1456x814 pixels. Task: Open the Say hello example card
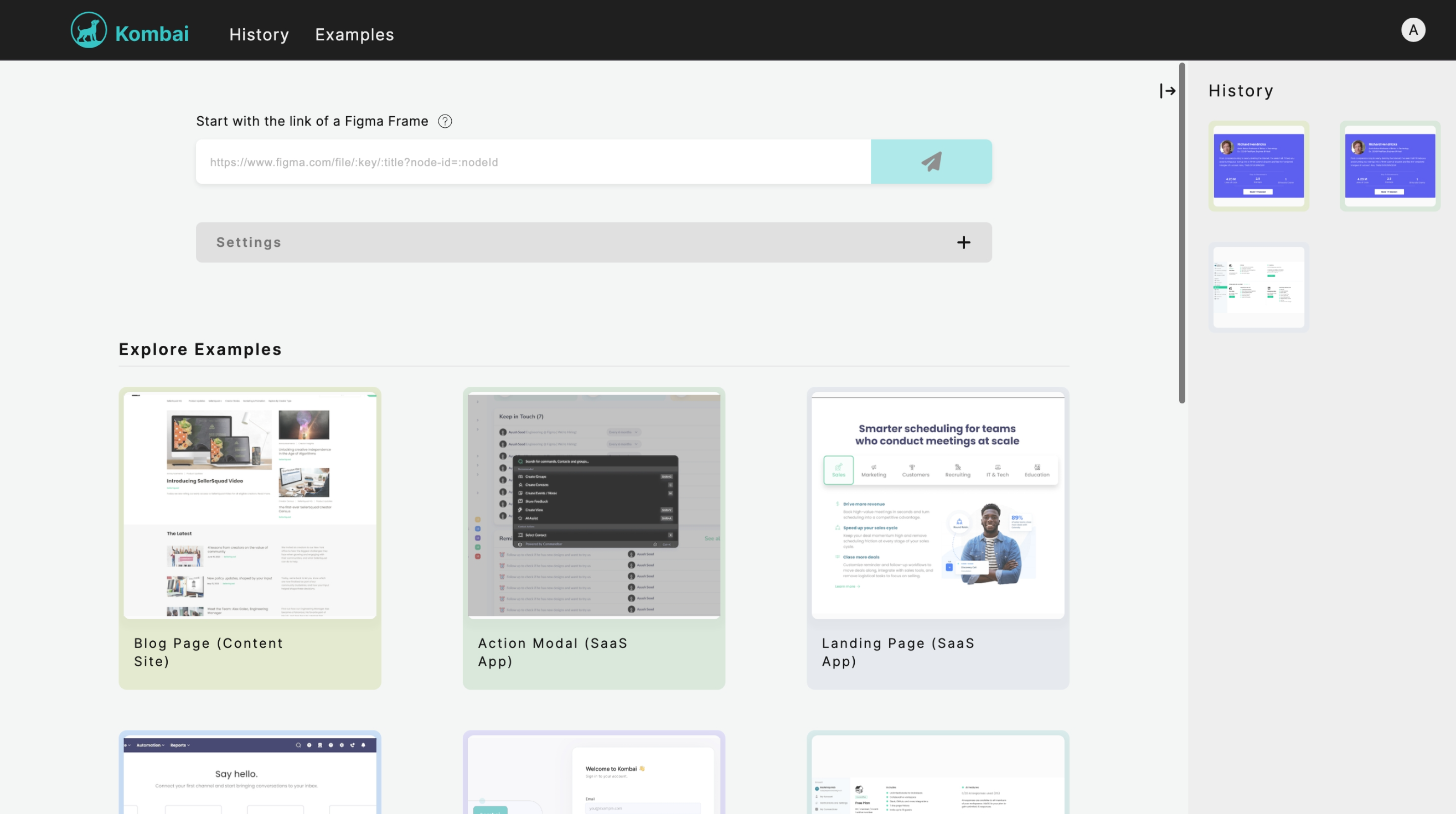[250, 772]
